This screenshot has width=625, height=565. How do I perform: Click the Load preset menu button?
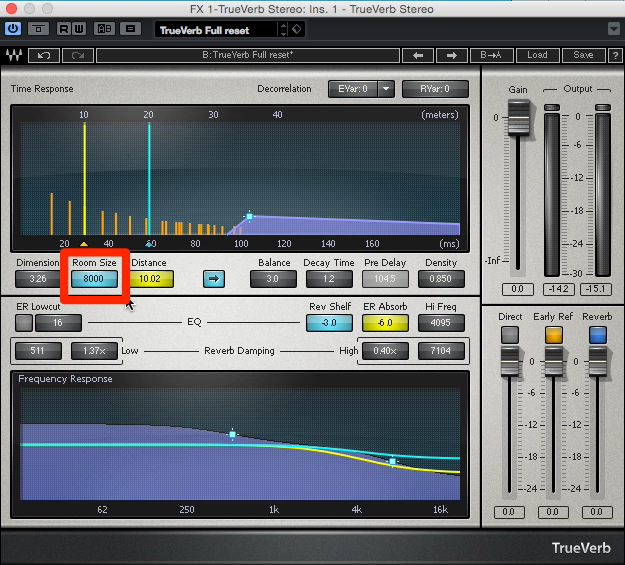pyautogui.click(x=537, y=55)
